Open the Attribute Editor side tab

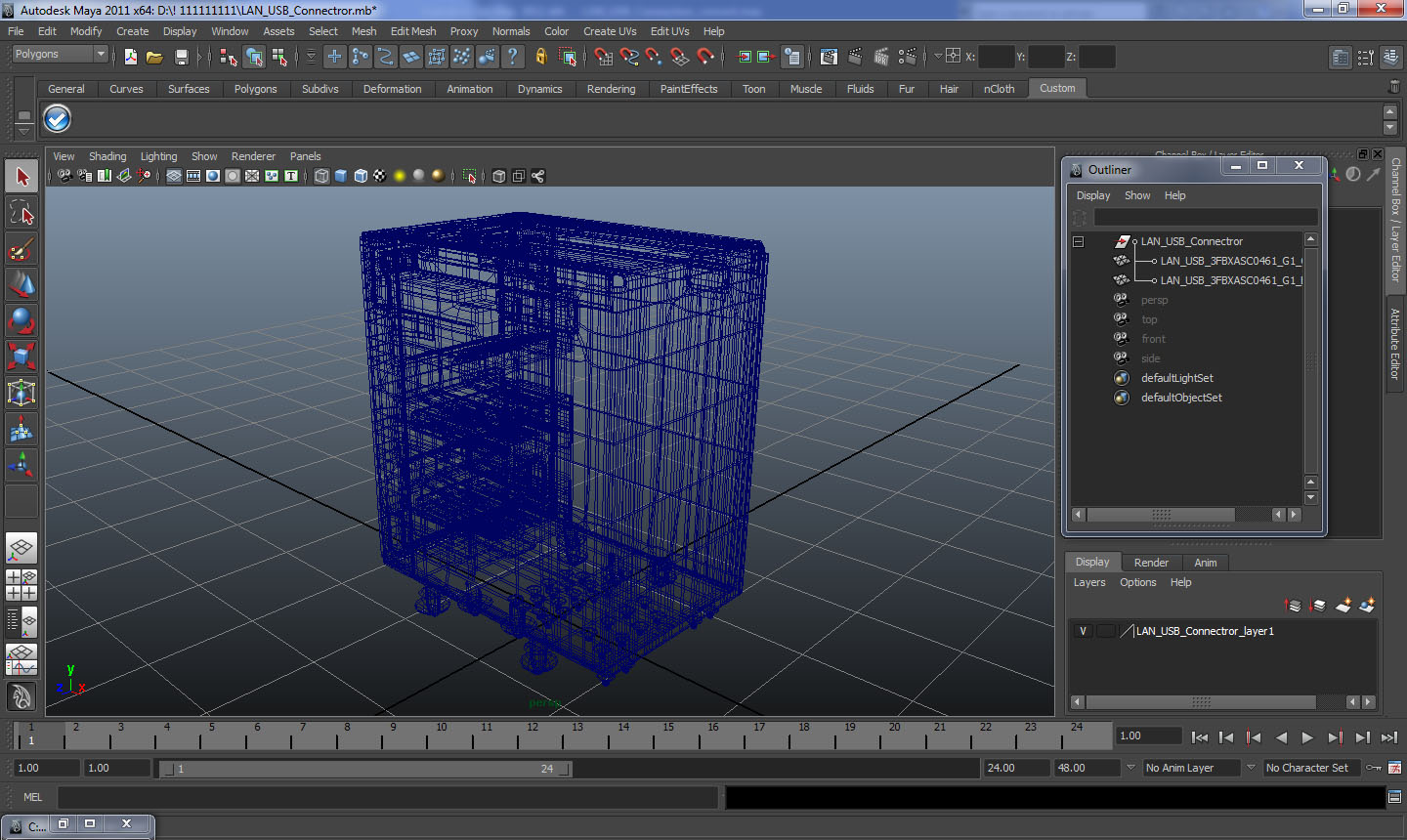[x=1395, y=344]
